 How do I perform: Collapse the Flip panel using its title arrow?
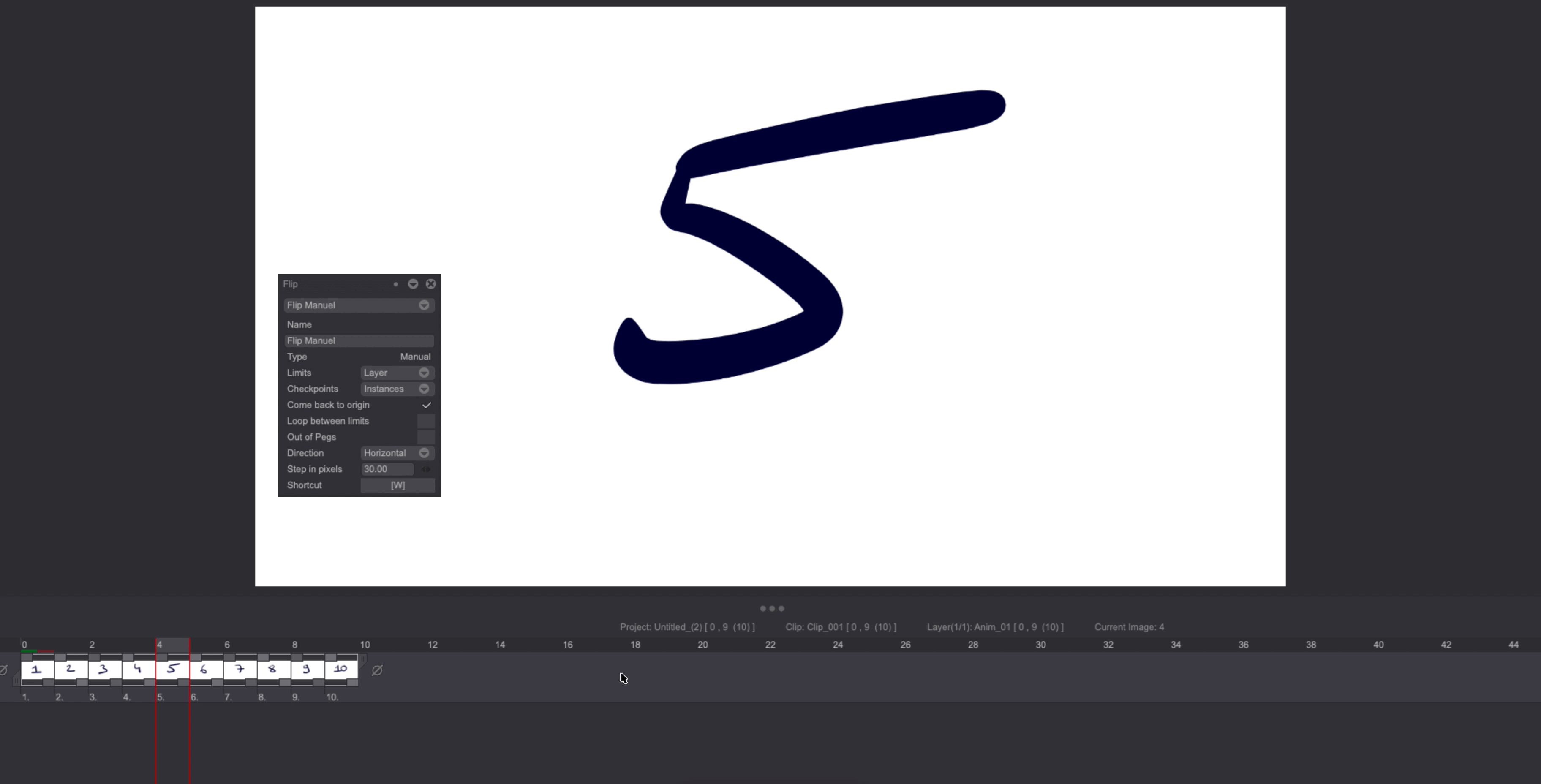point(414,284)
